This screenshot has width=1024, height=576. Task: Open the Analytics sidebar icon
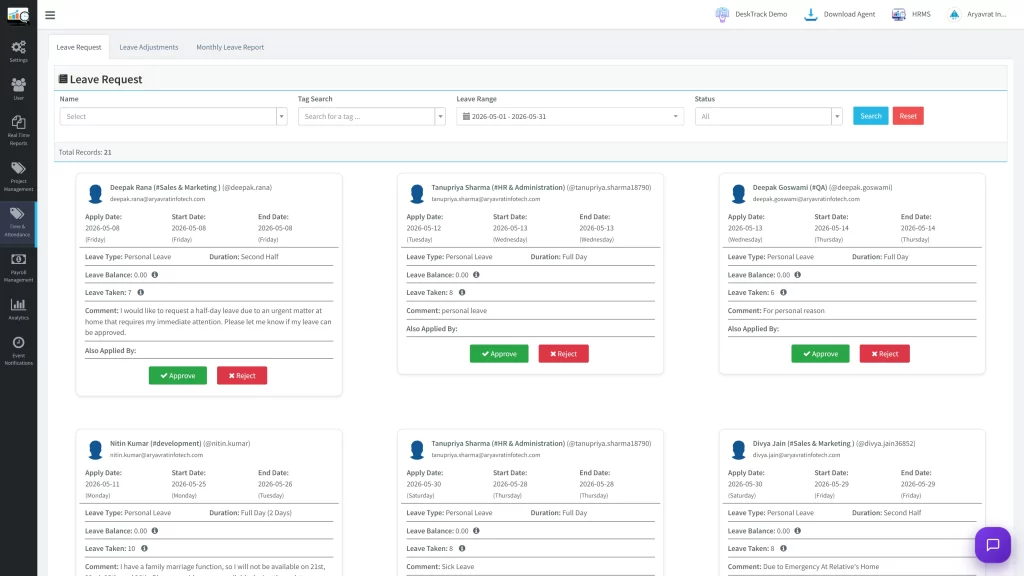coord(18,309)
